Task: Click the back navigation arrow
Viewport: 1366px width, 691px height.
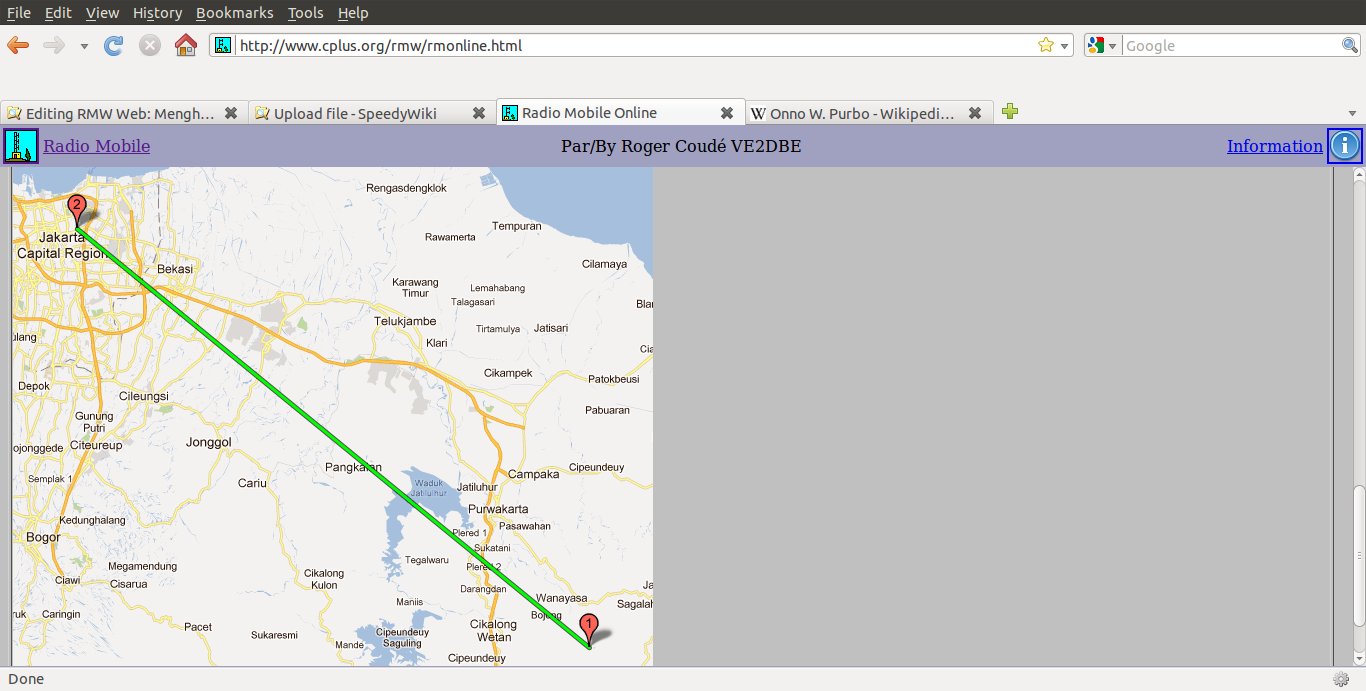Action: tap(19, 45)
